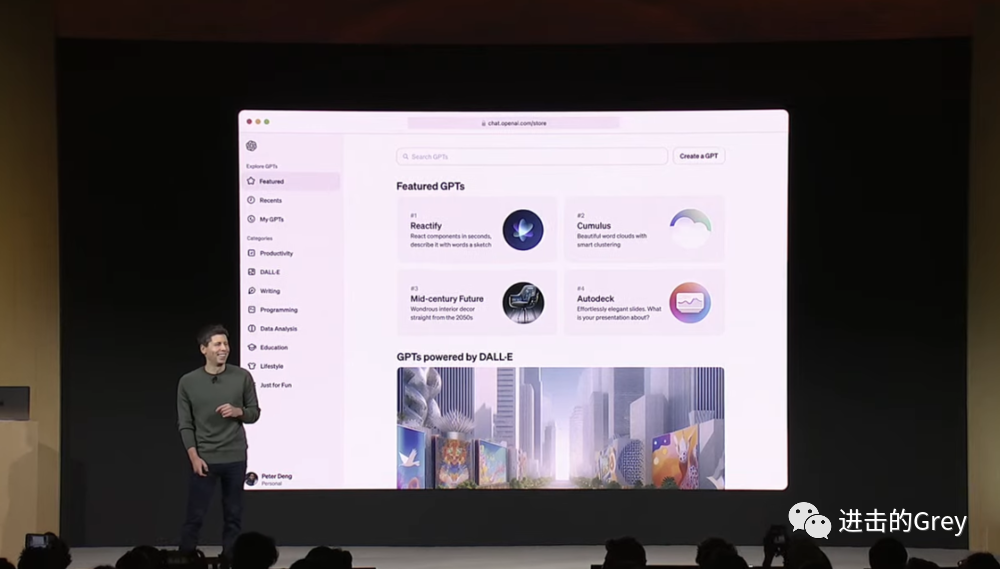Click 'React components in seconds' description
The width and height of the screenshot is (1000, 569).
[x=451, y=240]
